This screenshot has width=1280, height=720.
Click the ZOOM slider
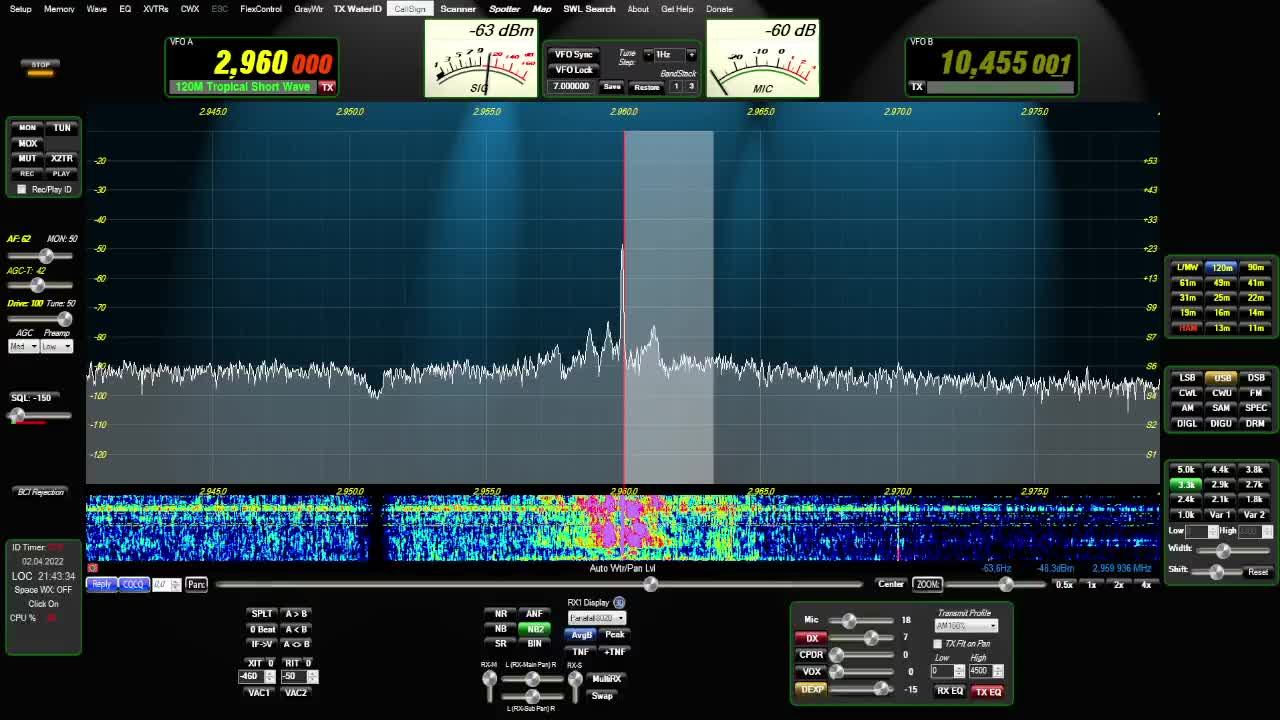(x=997, y=585)
